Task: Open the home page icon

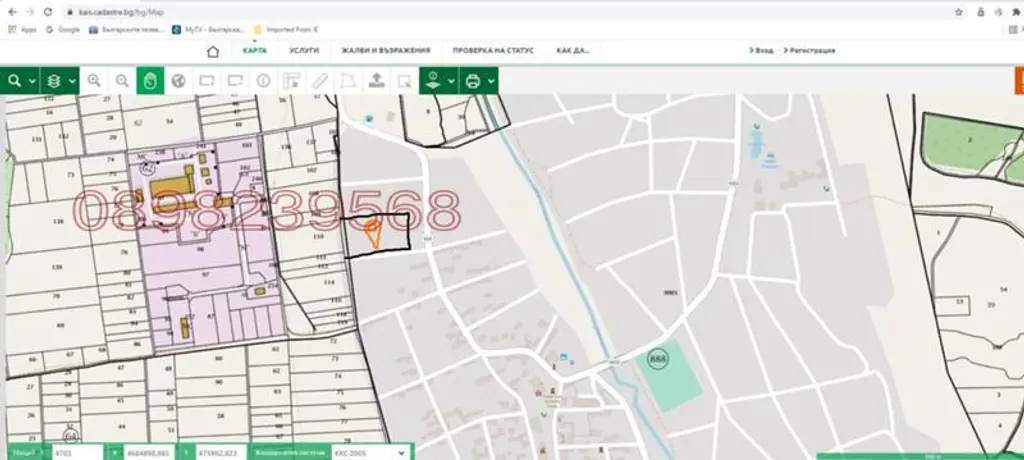Action: pyautogui.click(x=213, y=51)
